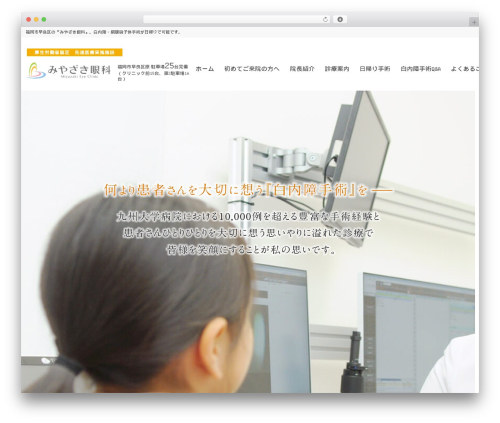Viewport: 500px width, 423px height.
Task: Open the ホーム menu item
Action: click(205, 69)
